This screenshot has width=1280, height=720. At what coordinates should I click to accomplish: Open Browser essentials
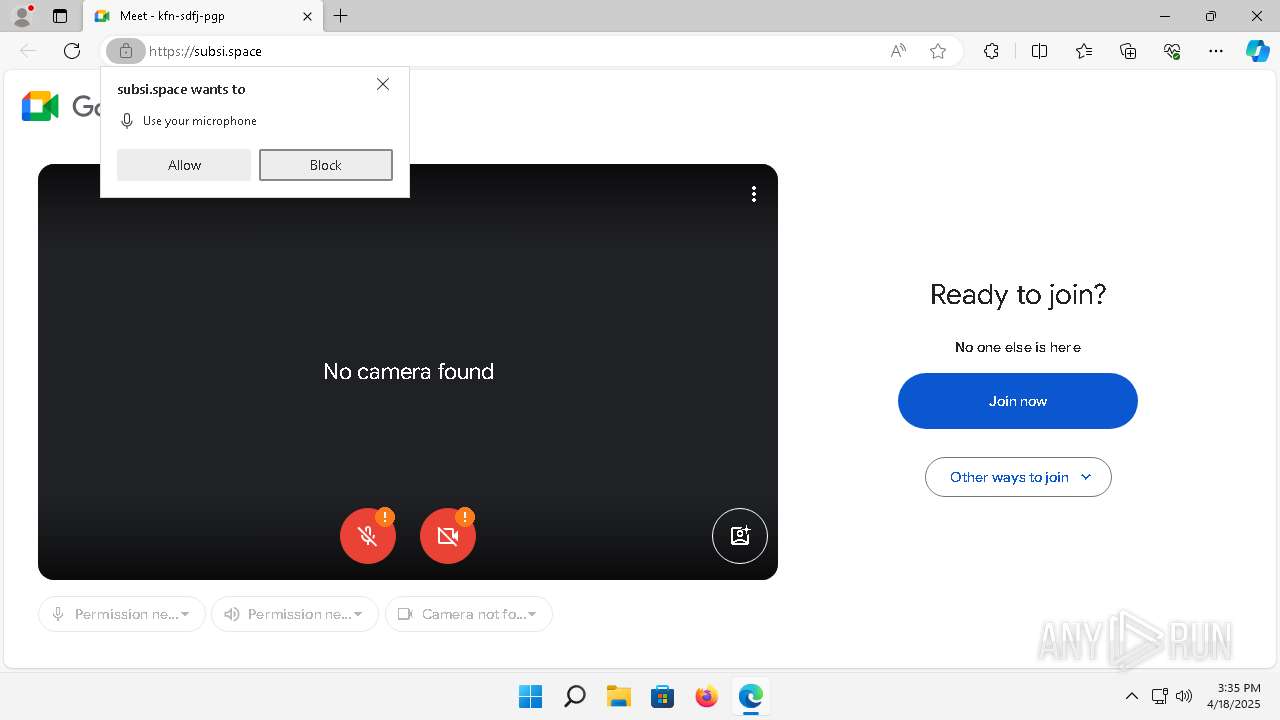[1172, 51]
